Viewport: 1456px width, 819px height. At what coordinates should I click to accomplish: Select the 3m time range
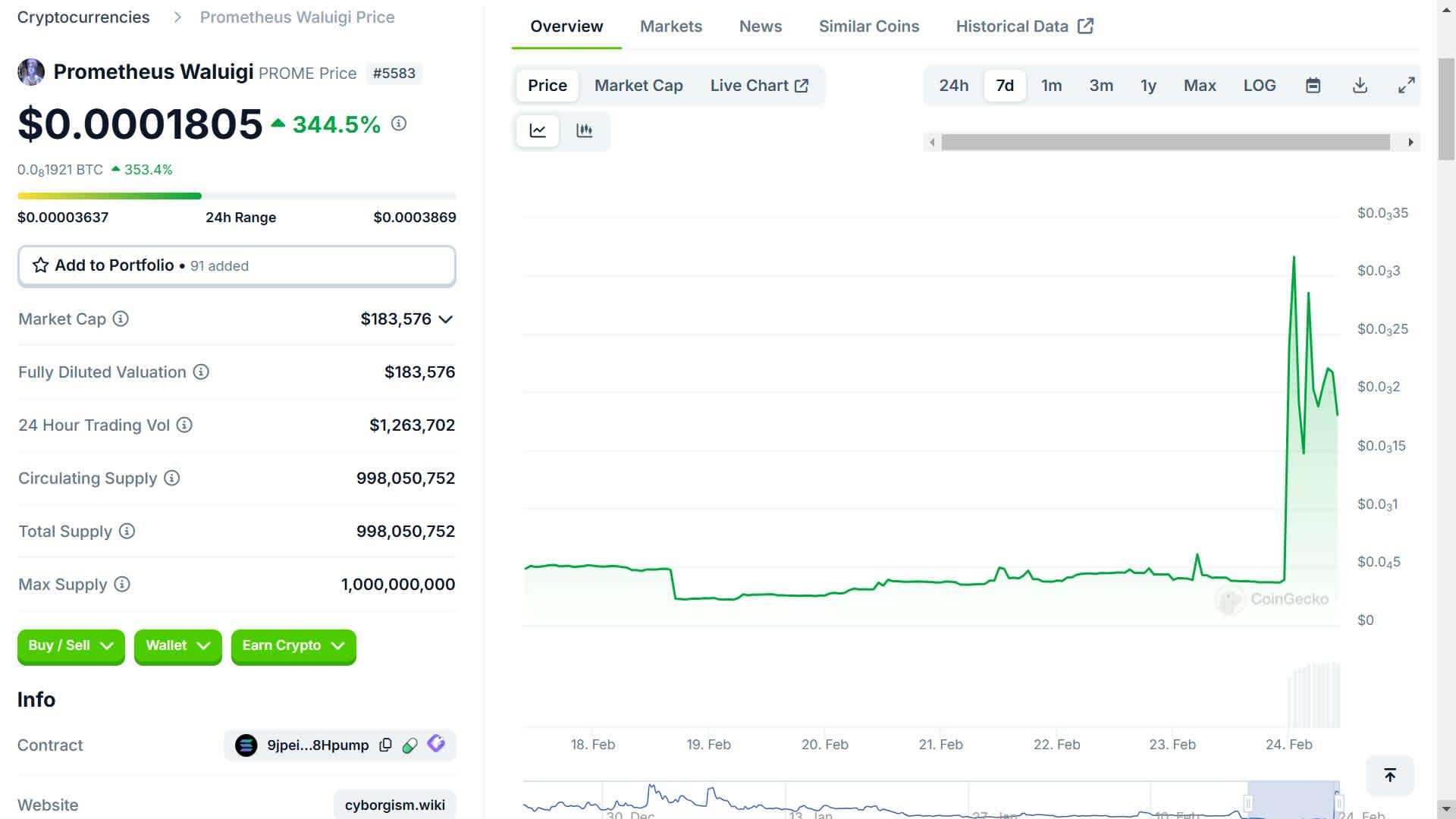[1101, 86]
